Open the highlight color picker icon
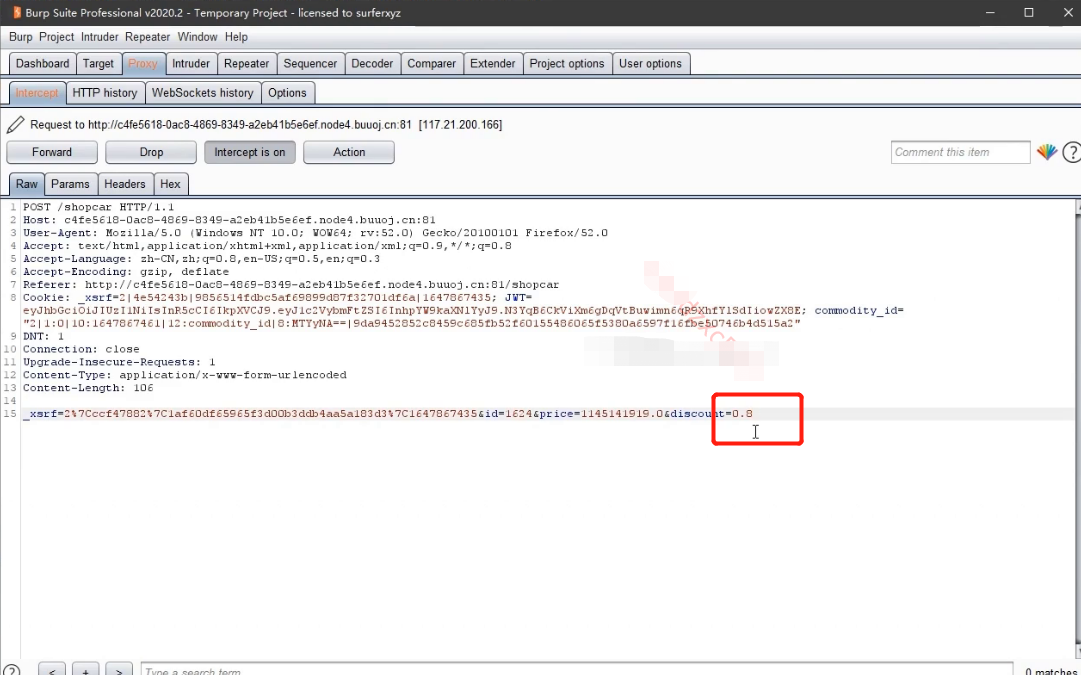1081x675 pixels. tap(1047, 152)
